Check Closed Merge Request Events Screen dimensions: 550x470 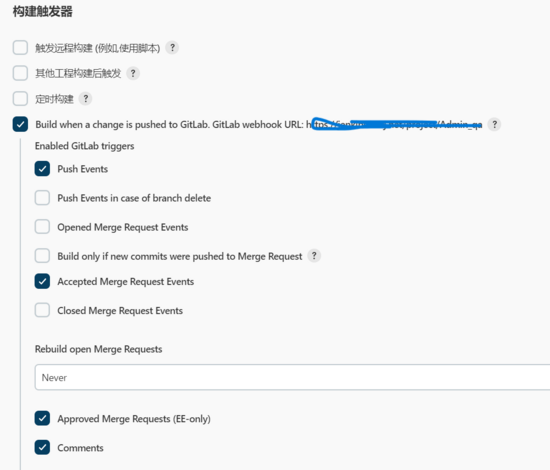42,310
